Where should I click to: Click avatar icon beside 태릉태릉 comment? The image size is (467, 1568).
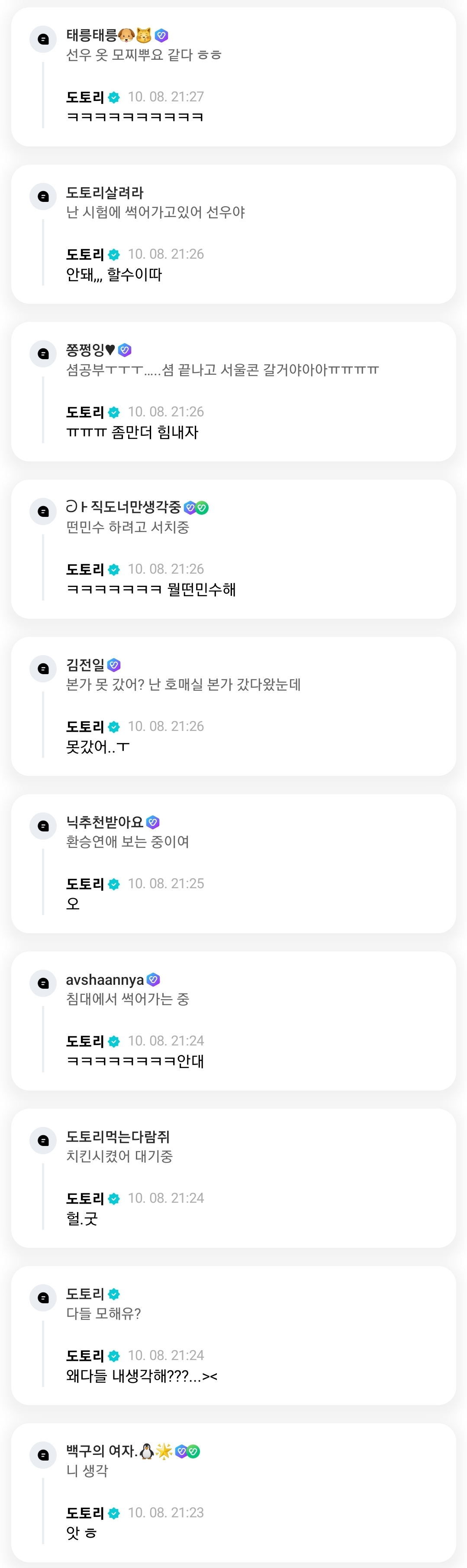43,39
